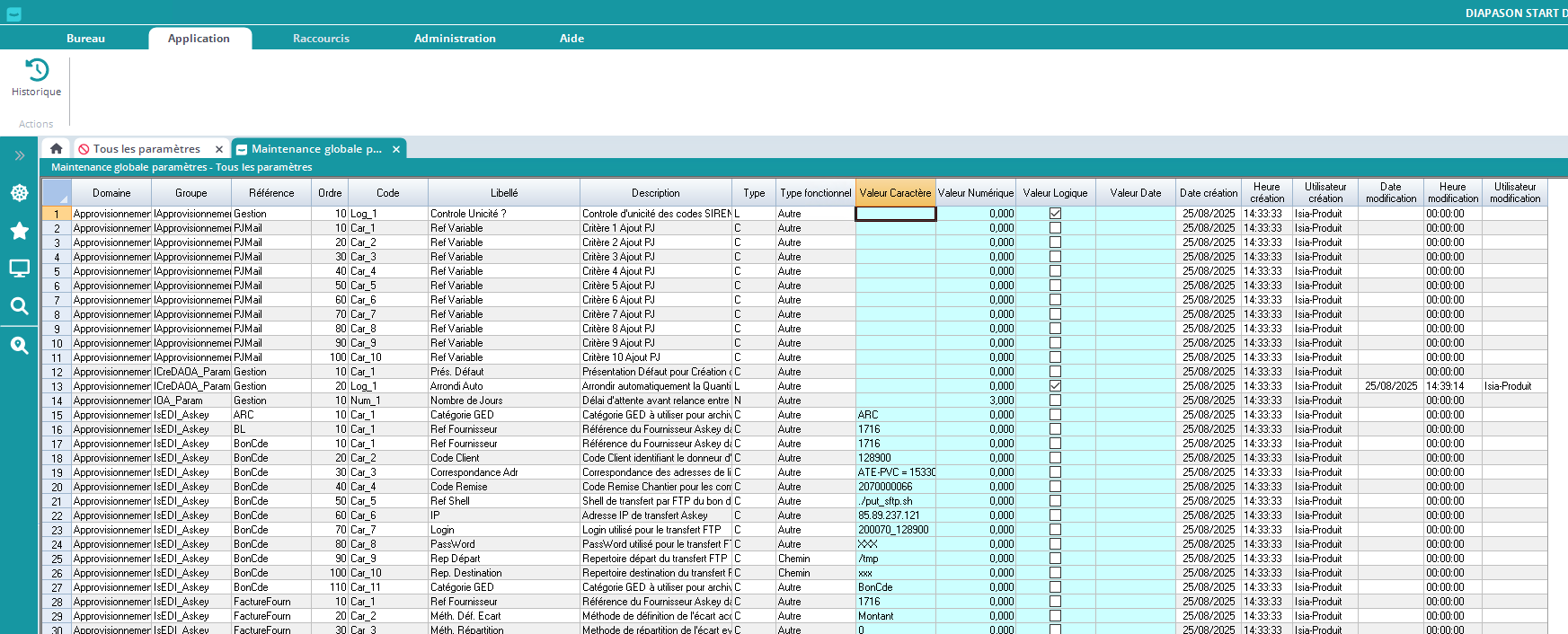Click the location search icon in sidebar

pyautogui.click(x=19, y=346)
